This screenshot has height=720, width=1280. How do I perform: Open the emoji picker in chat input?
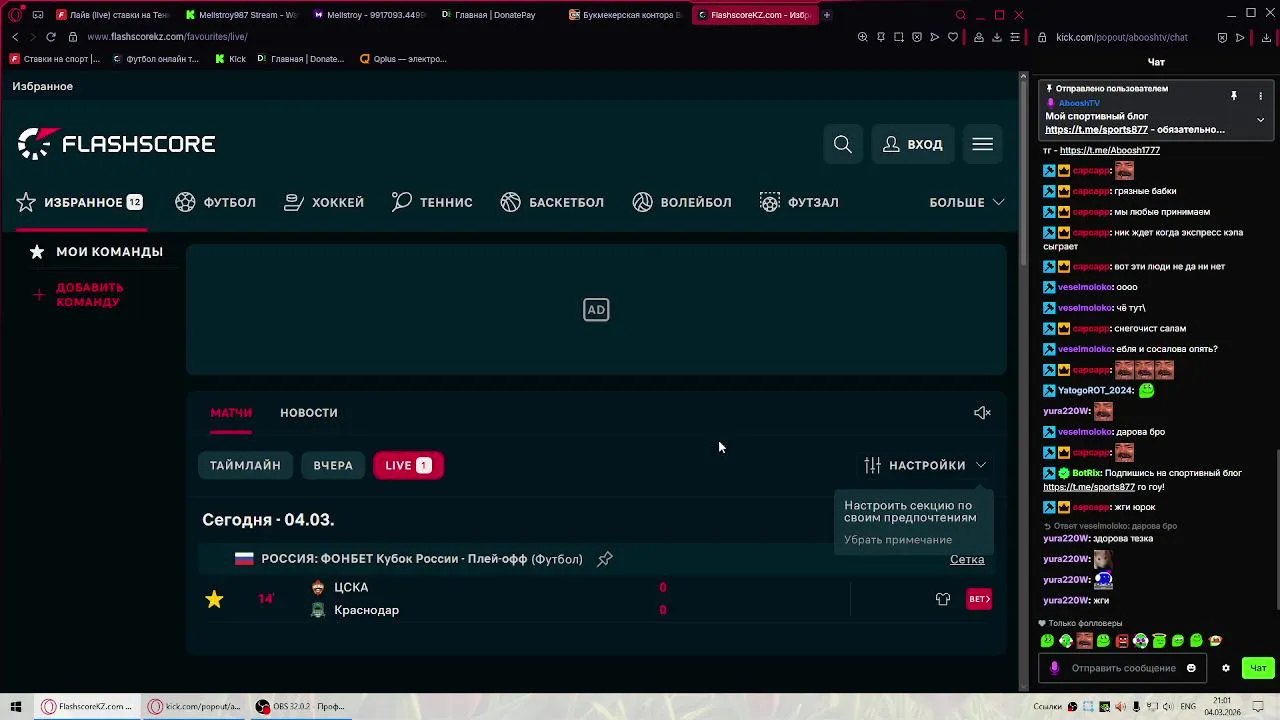tap(1191, 668)
